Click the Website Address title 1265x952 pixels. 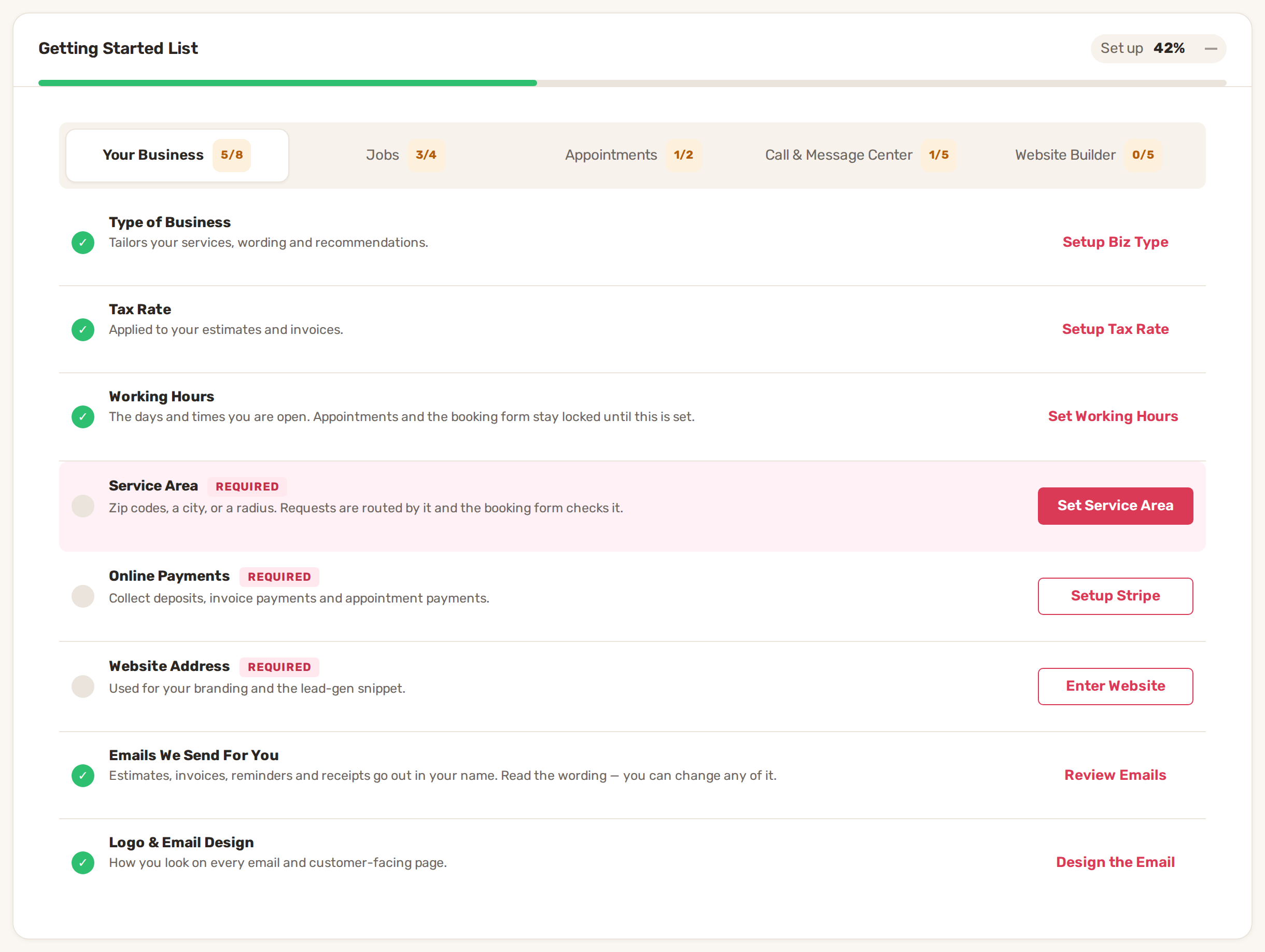point(170,666)
